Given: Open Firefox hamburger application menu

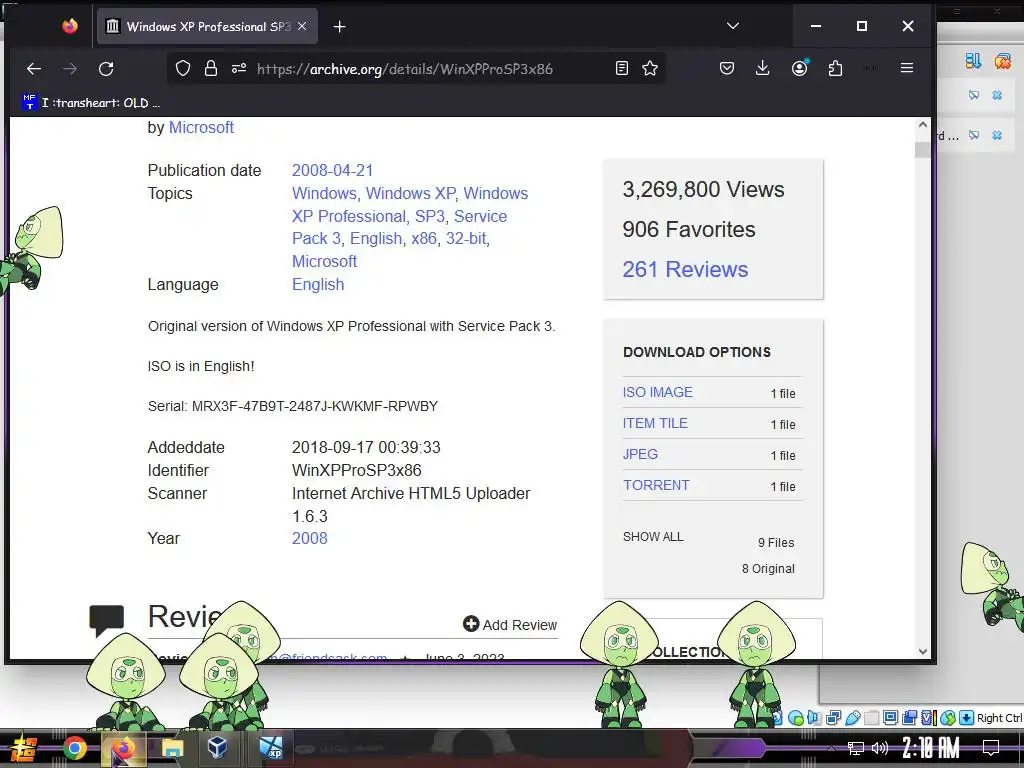Looking at the screenshot, I should point(906,68).
